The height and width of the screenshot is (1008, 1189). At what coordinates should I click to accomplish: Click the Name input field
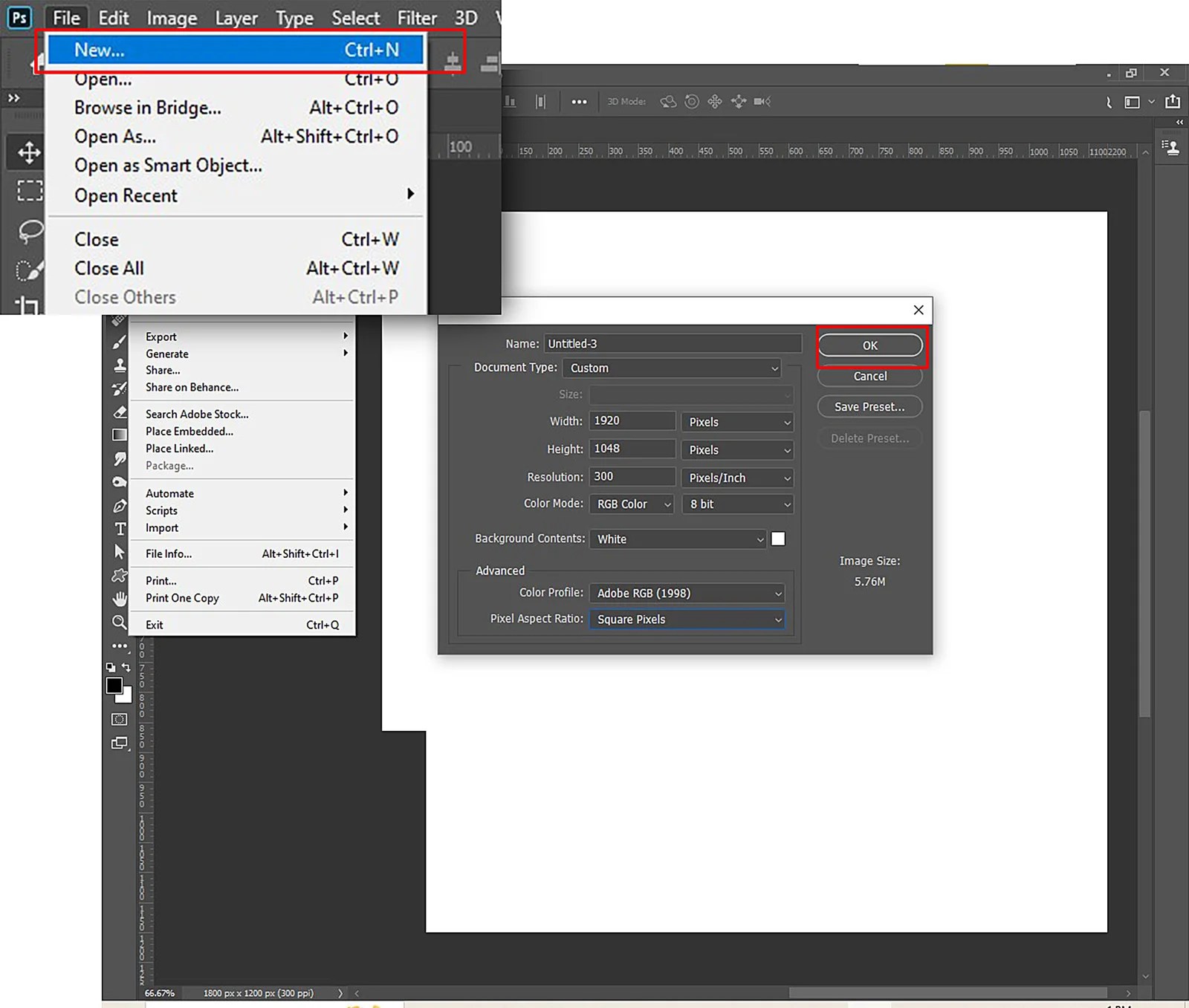point(673,344)
